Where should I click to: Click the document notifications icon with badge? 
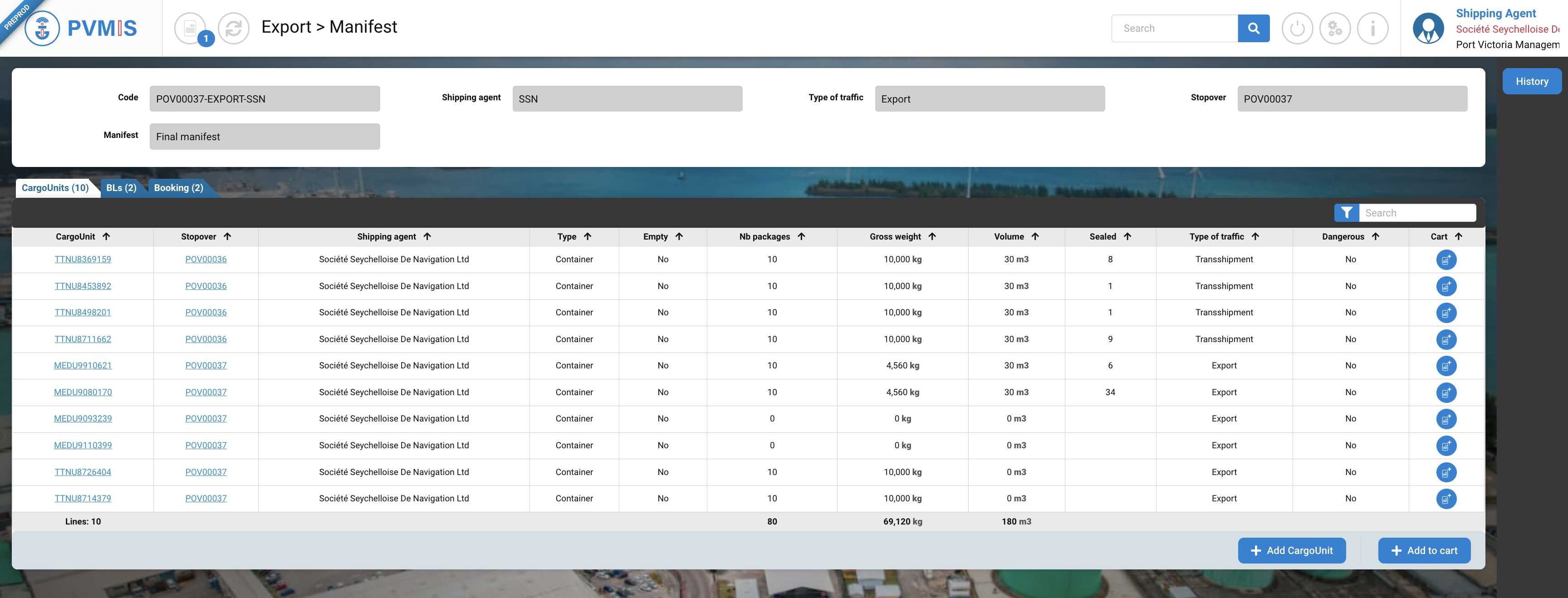click(x=191, y=28)
